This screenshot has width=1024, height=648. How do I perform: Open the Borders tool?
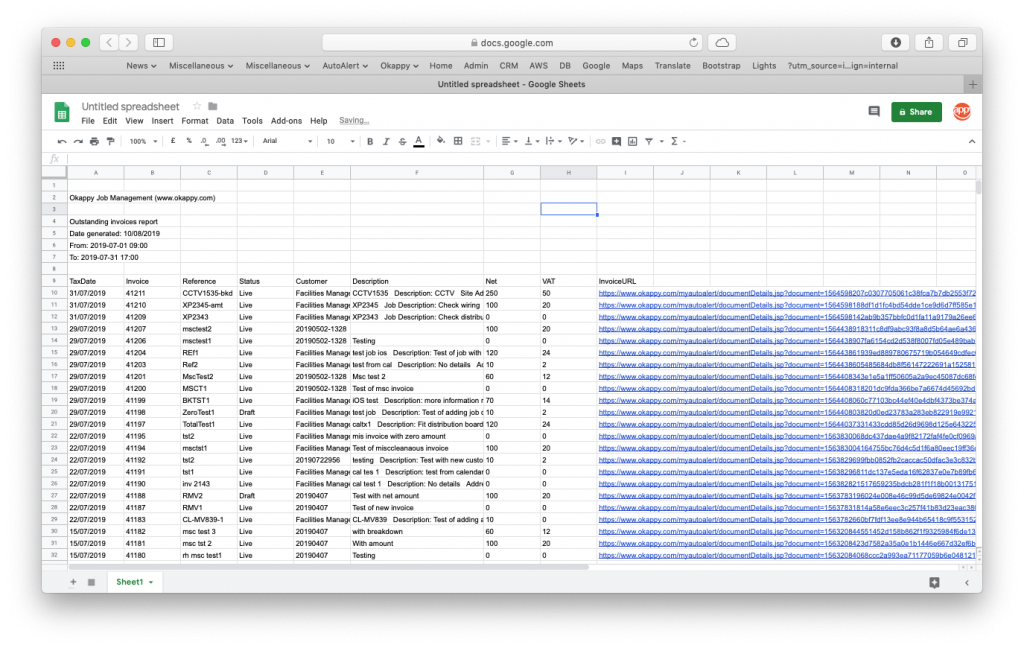click(x=458, y=141)
